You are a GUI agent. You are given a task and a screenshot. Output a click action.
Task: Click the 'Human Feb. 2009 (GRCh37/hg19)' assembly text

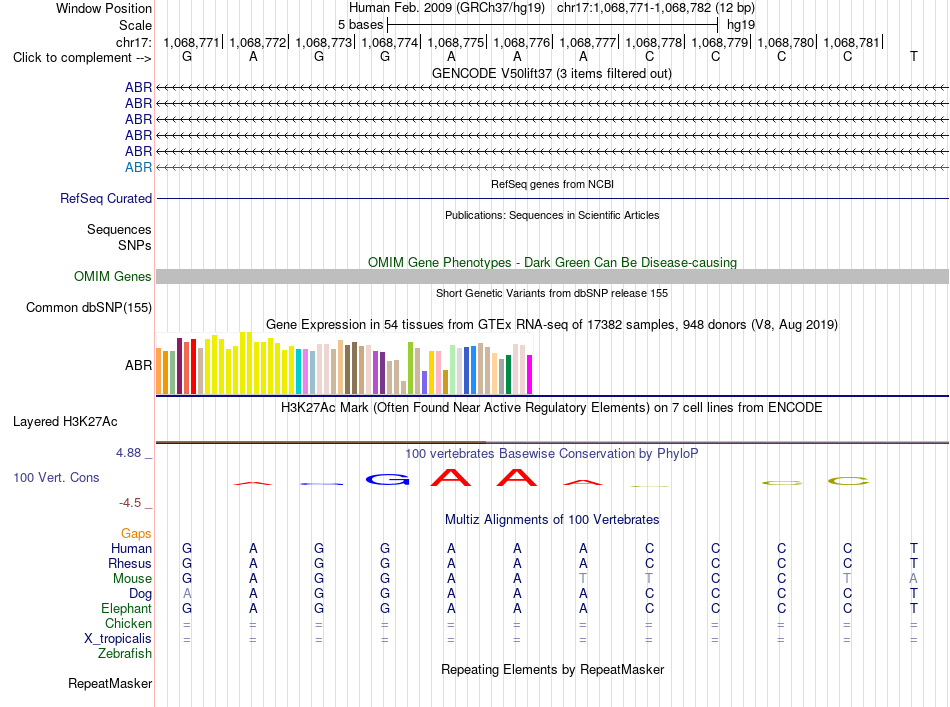[x=447, y=8]
